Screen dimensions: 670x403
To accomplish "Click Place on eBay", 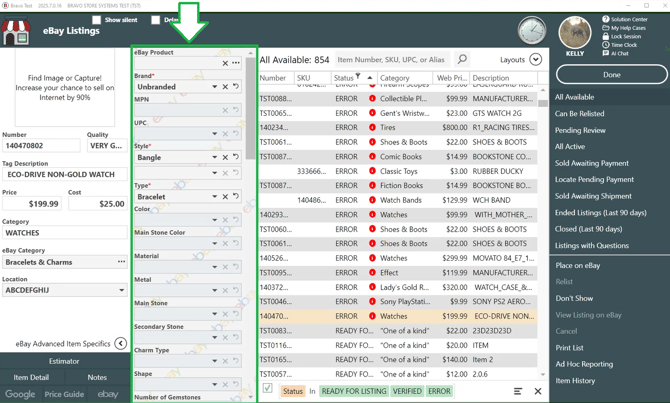I will pyautogui.click(x=578, y=265).
